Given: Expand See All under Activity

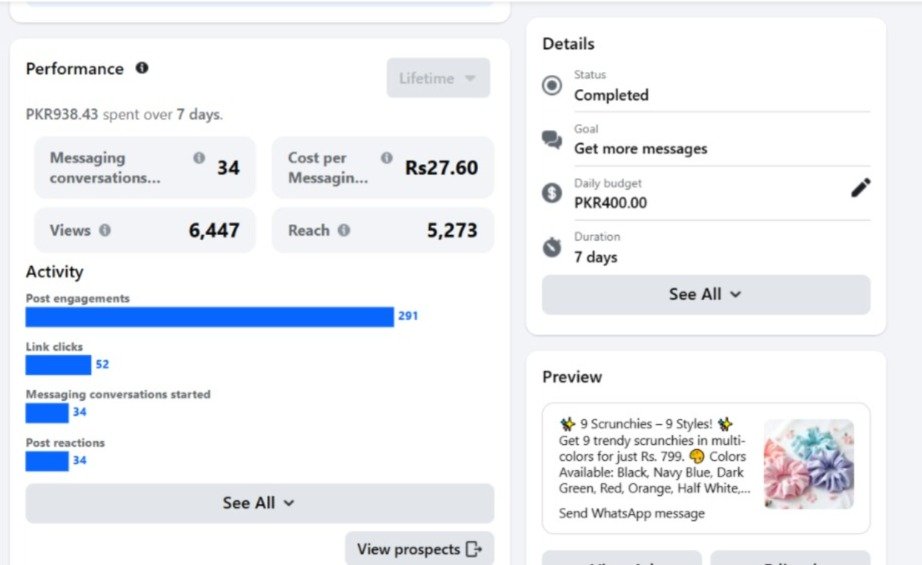Looking at the screenshot, I should point(259,503).
